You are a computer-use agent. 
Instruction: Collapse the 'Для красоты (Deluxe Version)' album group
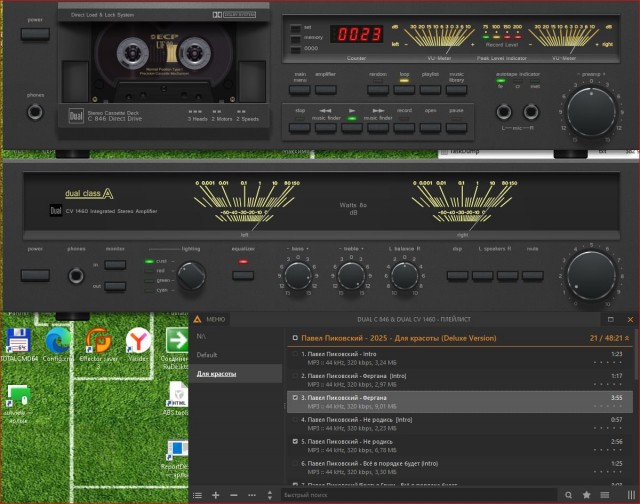(x=627, y=338)
